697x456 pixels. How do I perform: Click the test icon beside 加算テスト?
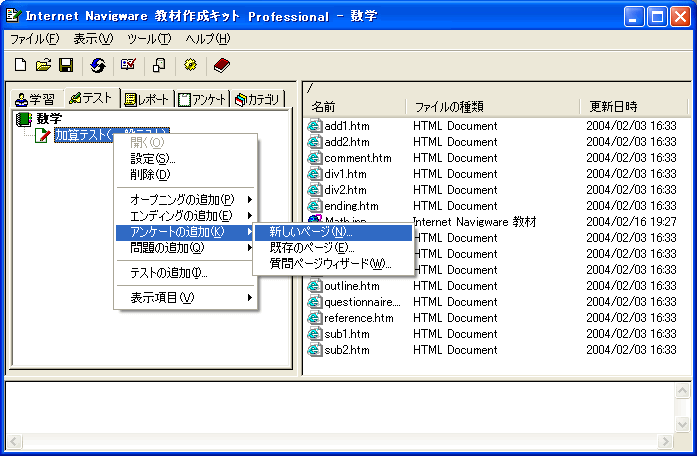tap(43, 135)
